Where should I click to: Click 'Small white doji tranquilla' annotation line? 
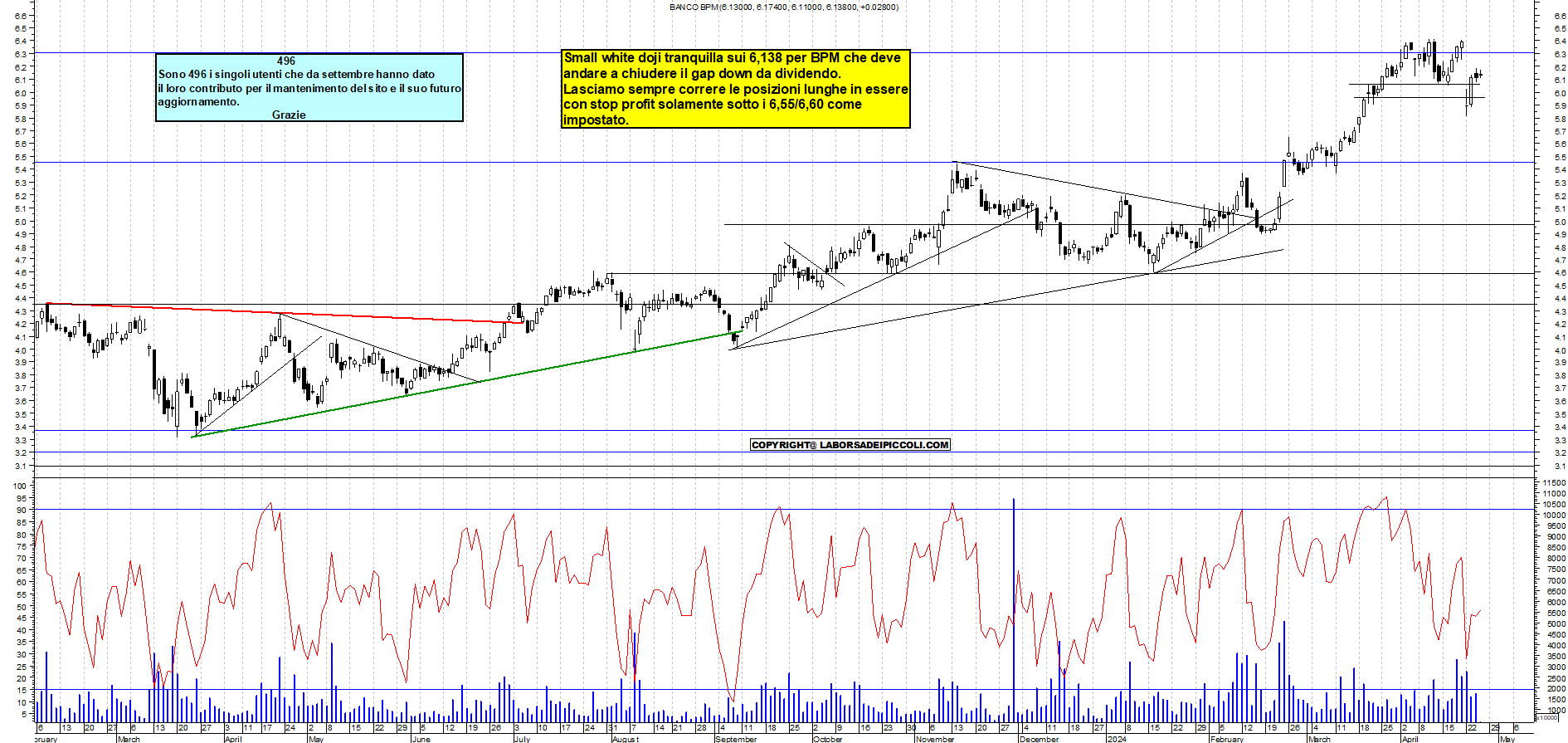pos(732,58)
